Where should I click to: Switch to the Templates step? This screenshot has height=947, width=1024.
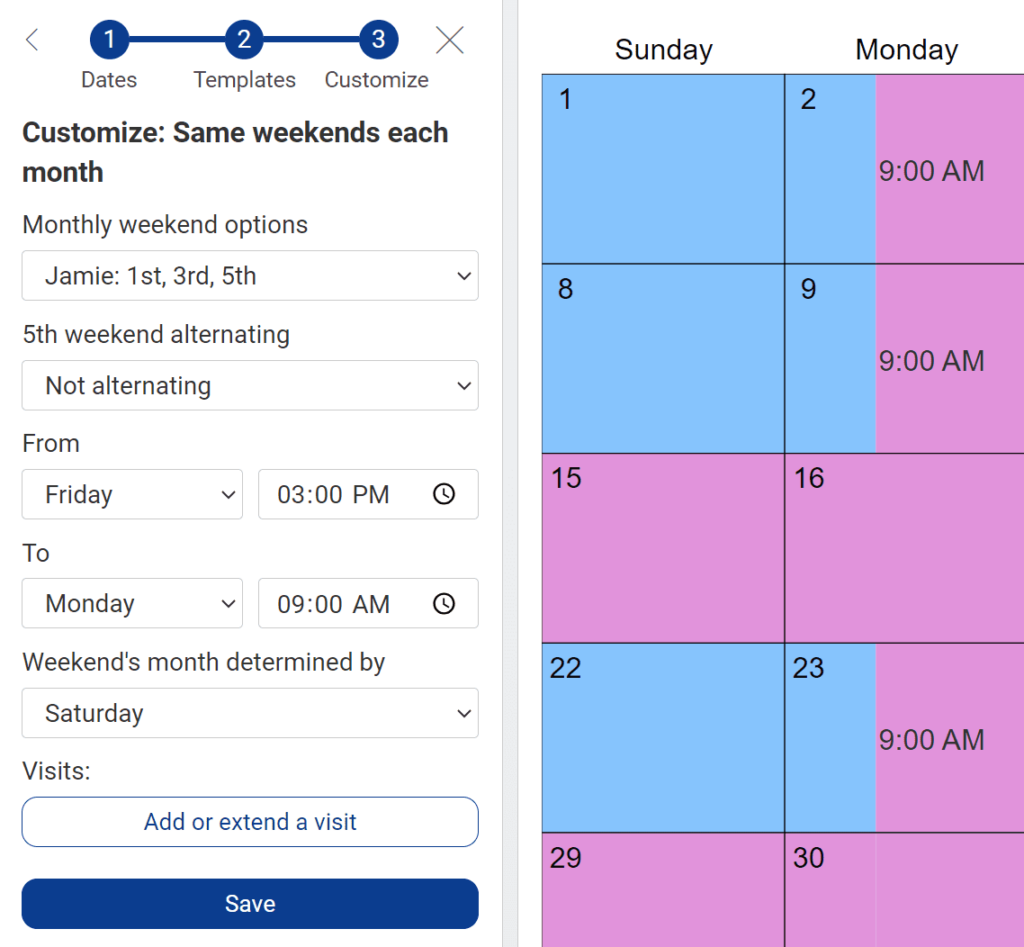tap(244, 80)
